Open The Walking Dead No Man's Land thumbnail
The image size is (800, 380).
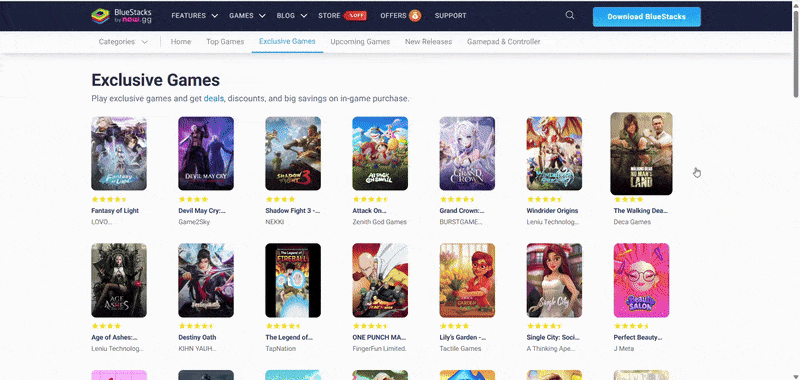tap(641, 154)
